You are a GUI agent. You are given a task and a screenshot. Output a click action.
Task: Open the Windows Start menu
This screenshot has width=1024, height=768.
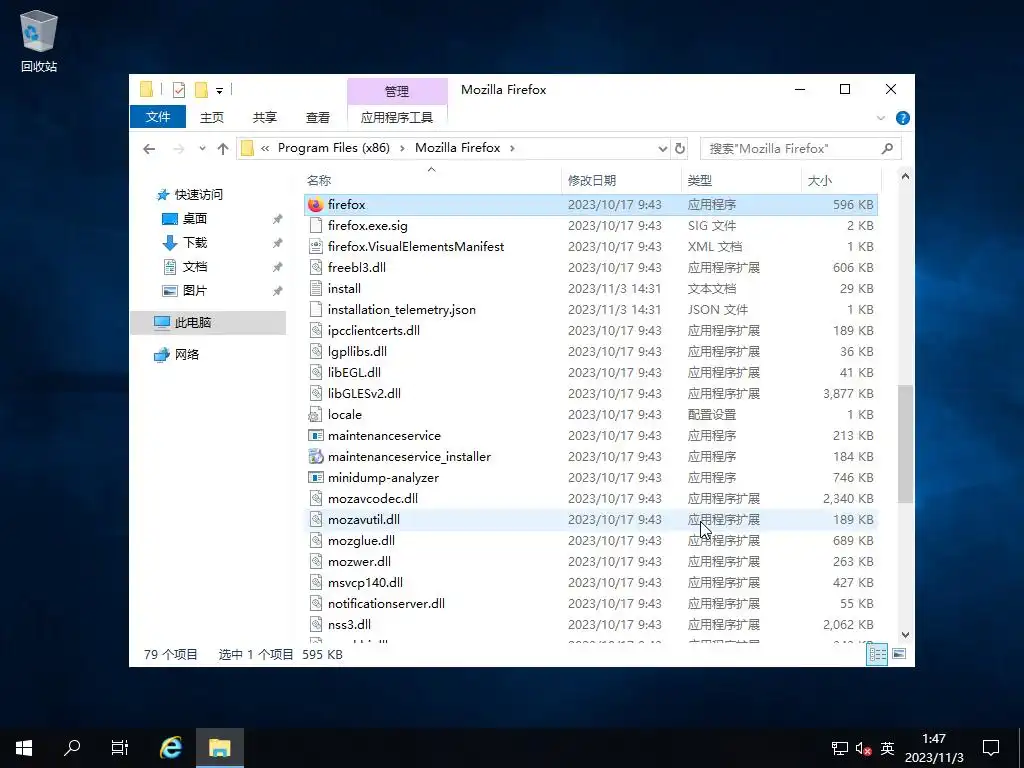24,748
